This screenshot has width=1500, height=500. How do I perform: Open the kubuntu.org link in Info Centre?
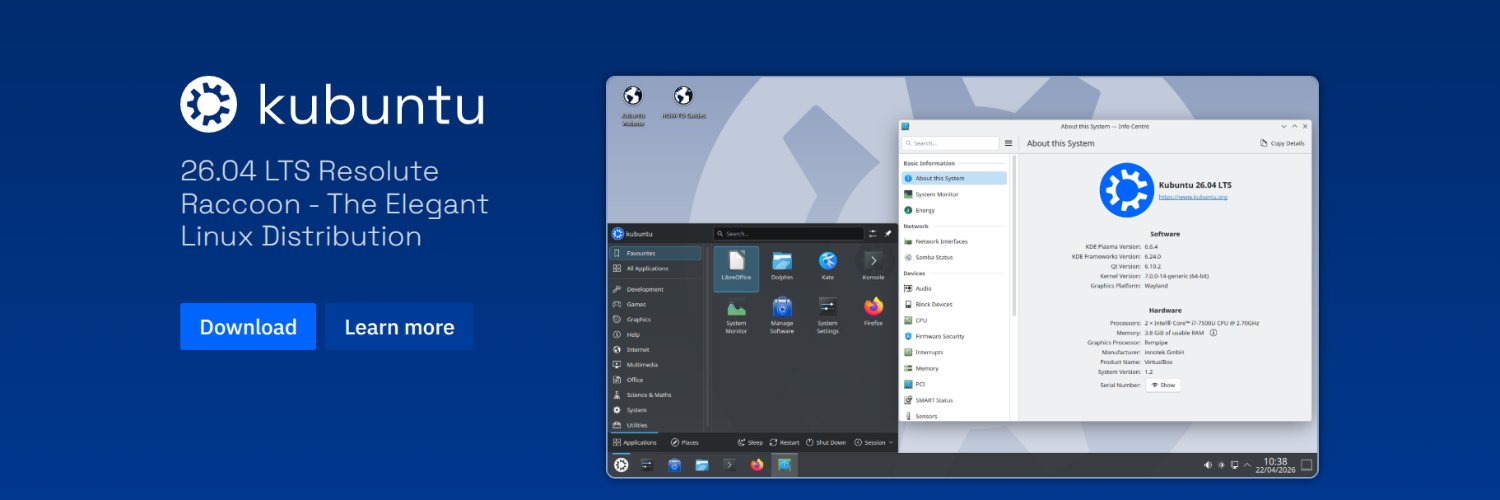click(1193, 197)
